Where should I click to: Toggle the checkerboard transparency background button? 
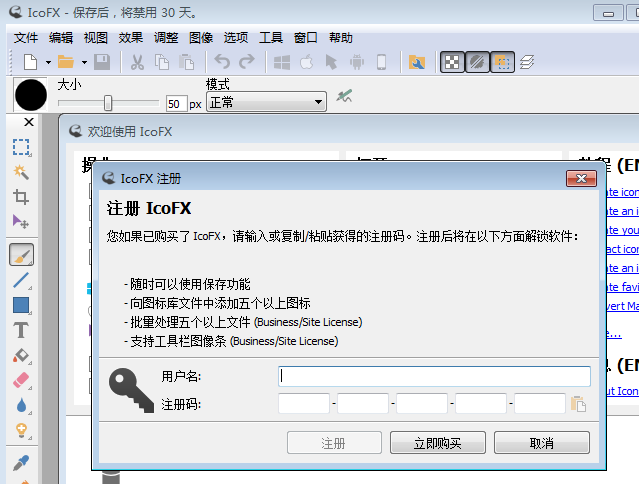pyautogui.click(x=452, y=62)
